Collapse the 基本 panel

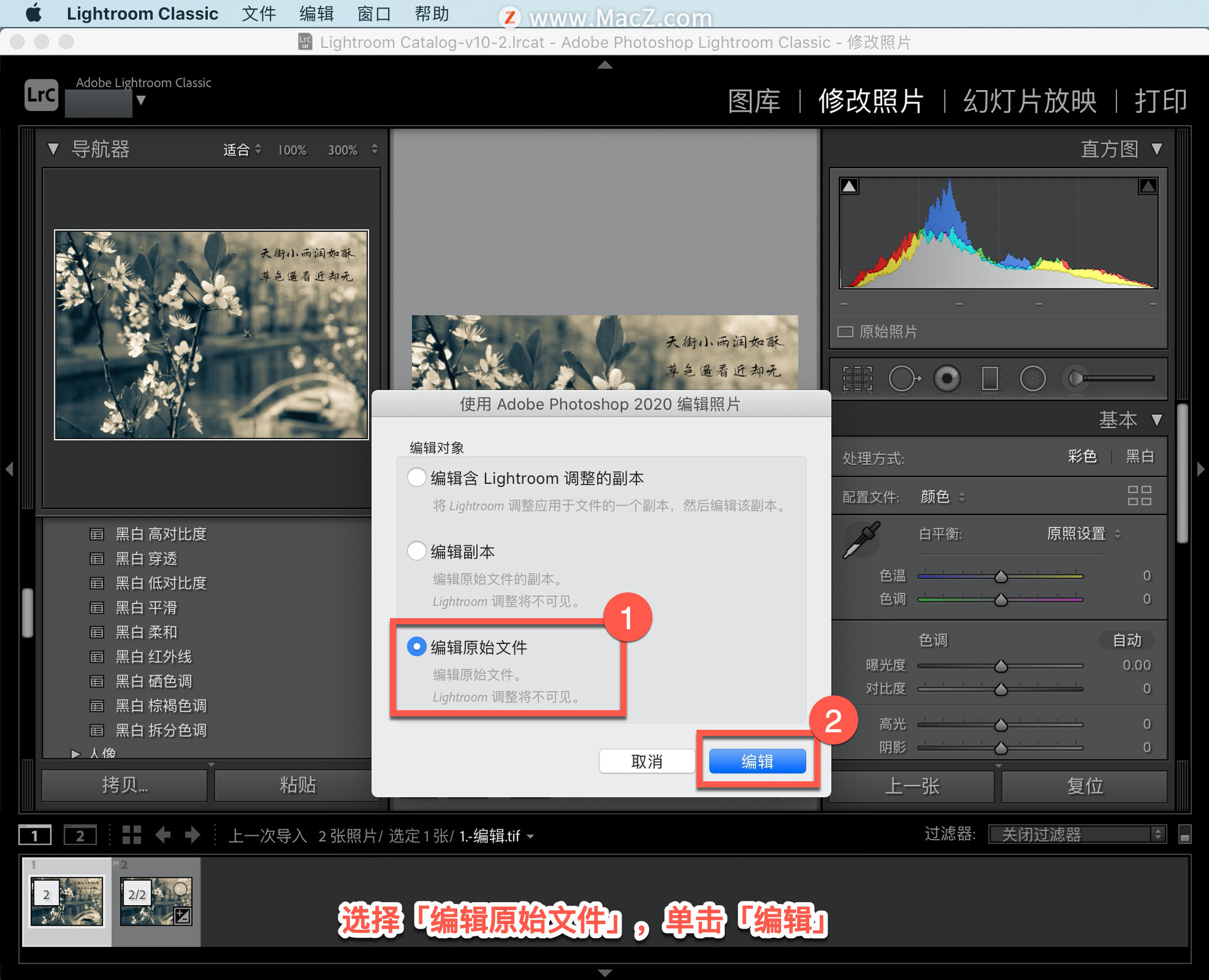pyautogui.click(x=1156, y=419)
